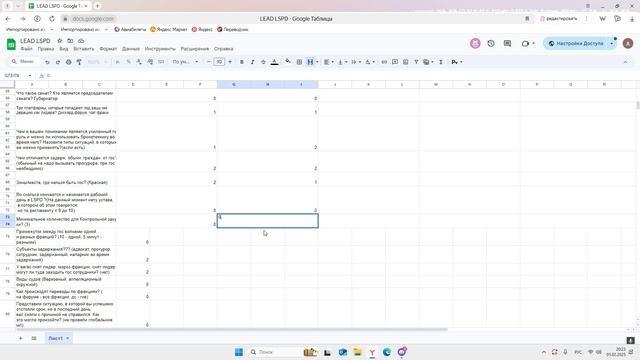Star the LEAD LSPD document
This screenshot has width=640, height=360.
(60, 41)
